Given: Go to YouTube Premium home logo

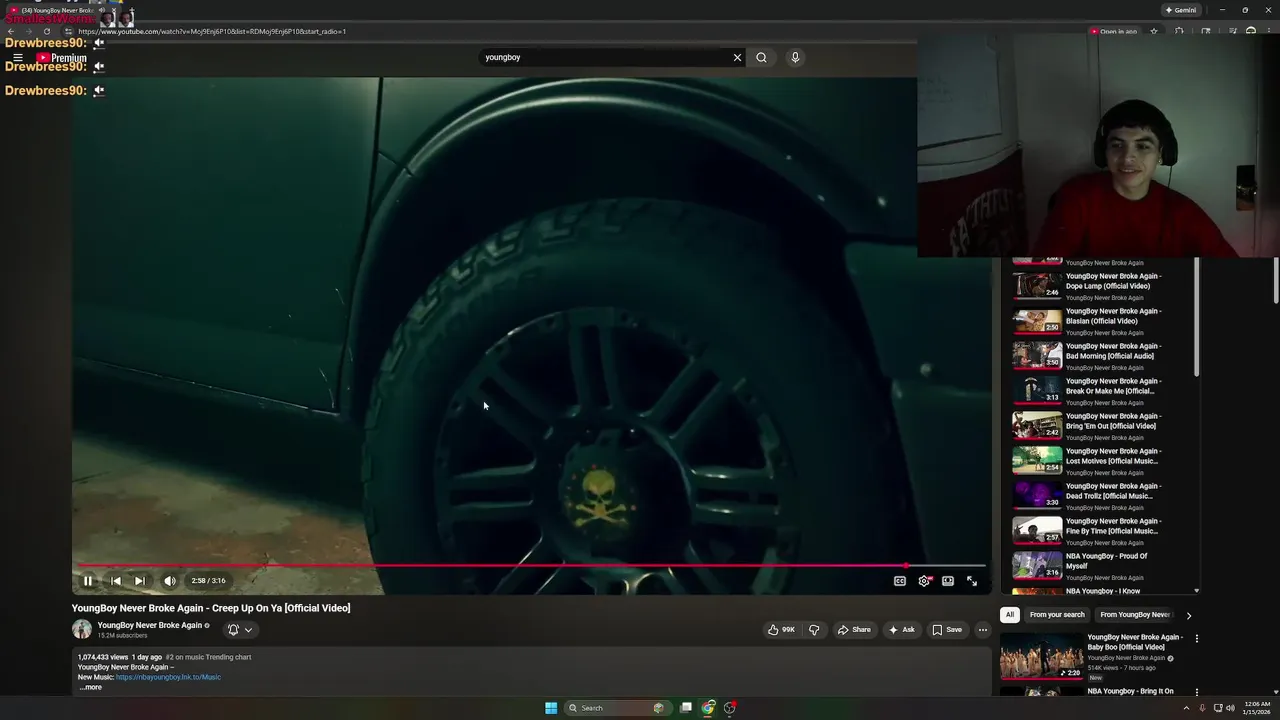Looking at the screenshot, I should pyautogui.click(x=62, y=58).
